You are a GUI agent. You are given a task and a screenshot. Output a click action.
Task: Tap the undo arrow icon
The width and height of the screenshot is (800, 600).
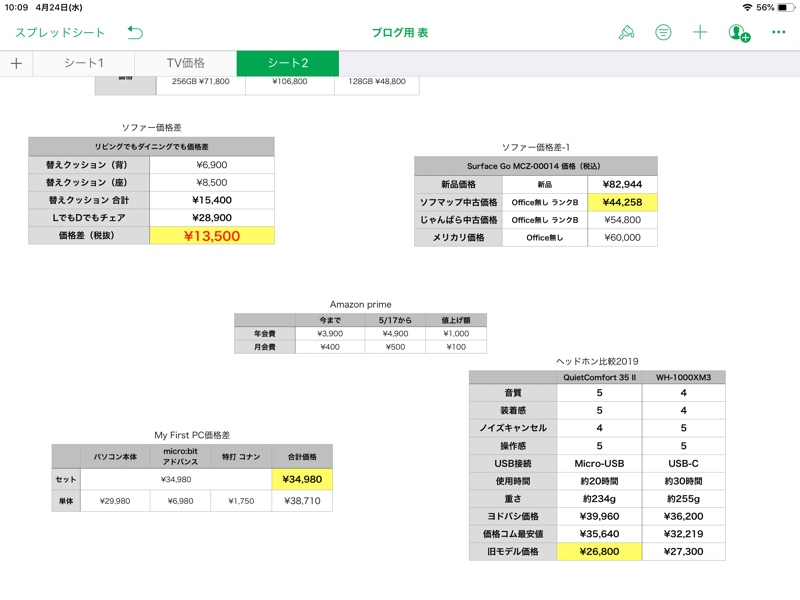(135, 33)
